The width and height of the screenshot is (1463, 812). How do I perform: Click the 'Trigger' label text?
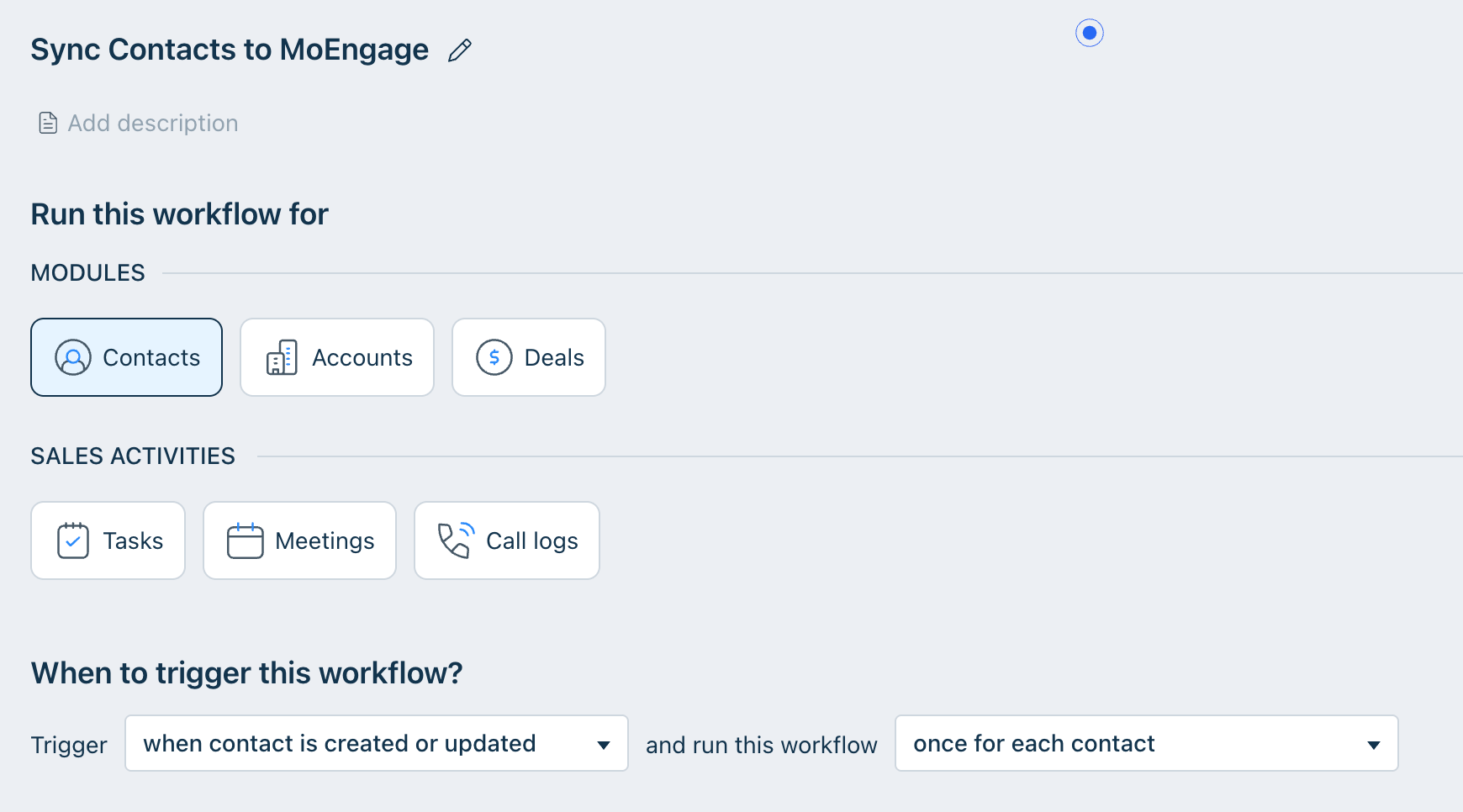coord(69,746)
